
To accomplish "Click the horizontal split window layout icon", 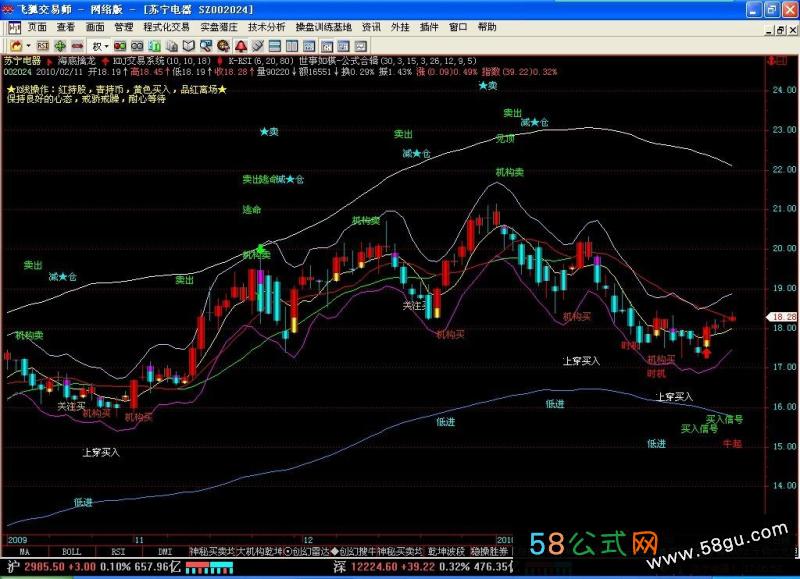I will click(275, 46).
